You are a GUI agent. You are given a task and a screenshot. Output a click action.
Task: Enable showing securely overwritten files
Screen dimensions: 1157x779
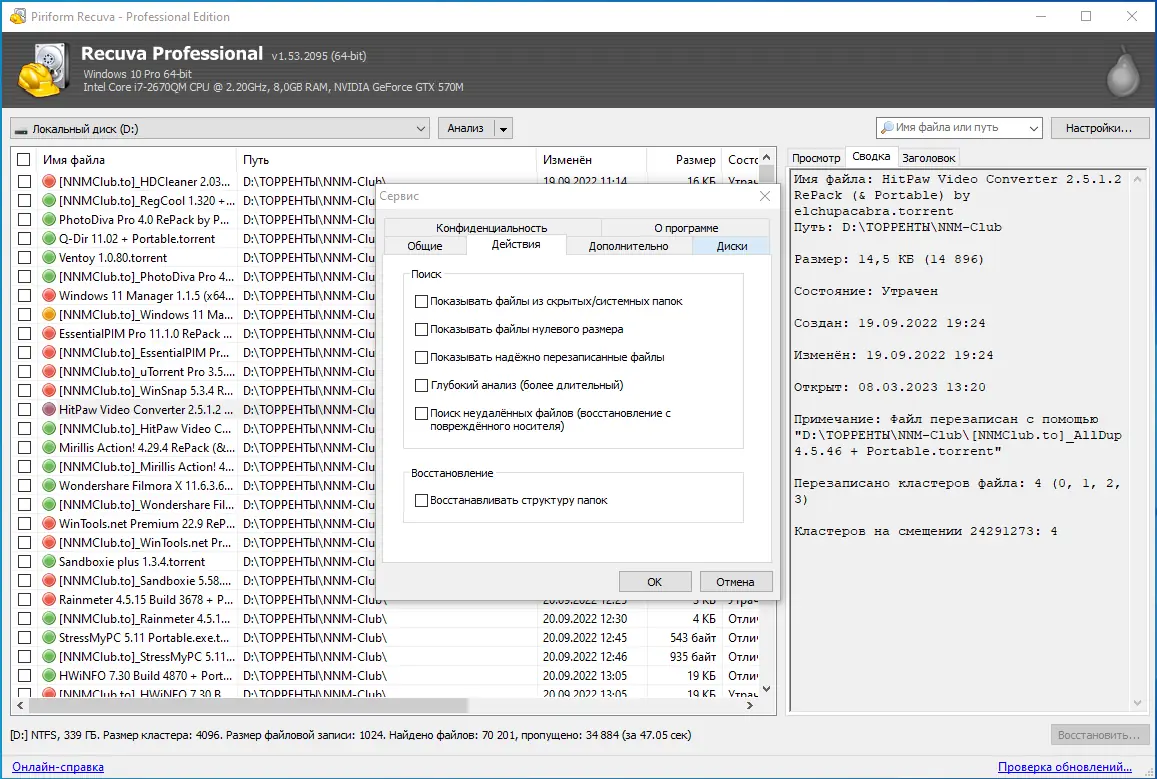(421, 357)
